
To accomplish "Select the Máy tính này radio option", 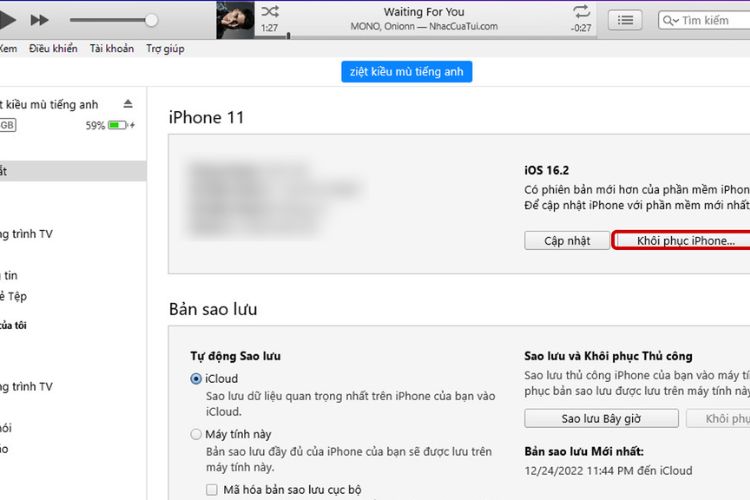I will click(x=196, y=434).
